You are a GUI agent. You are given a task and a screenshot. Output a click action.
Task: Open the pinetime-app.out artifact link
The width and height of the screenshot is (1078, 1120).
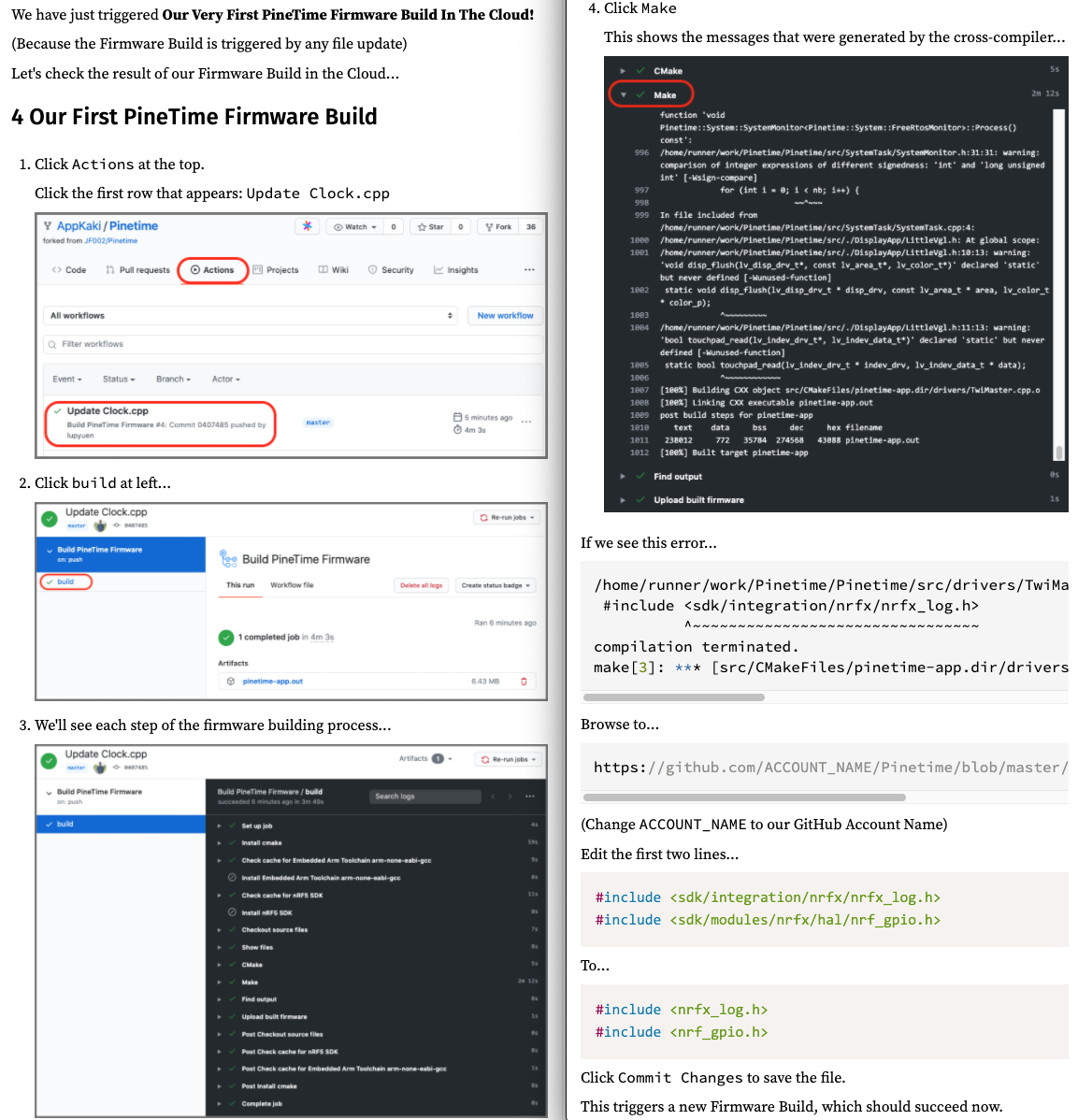click(x=272, y=682)
